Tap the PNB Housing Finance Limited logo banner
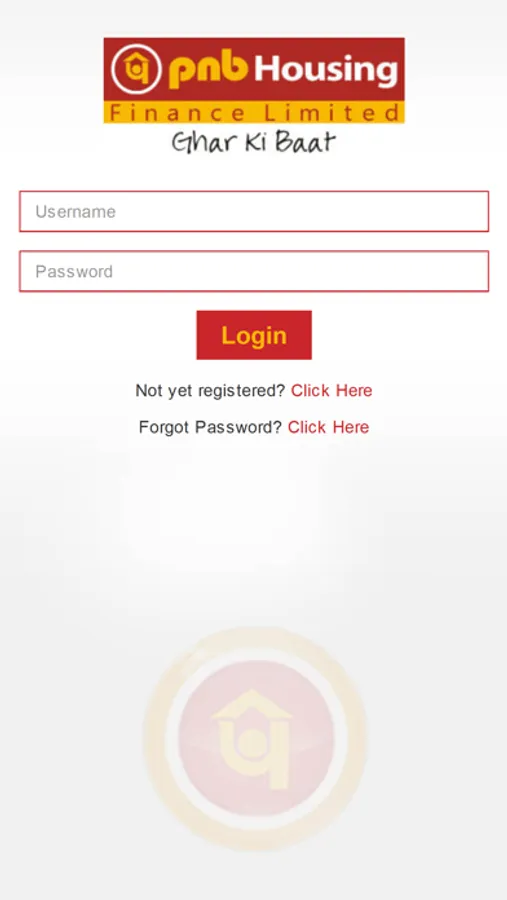Viewport: 507px width, 900px height. point(254,80)
